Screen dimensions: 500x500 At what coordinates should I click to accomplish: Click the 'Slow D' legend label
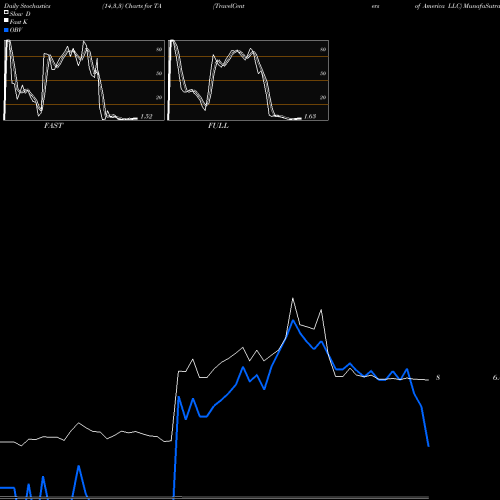(20, 14)
